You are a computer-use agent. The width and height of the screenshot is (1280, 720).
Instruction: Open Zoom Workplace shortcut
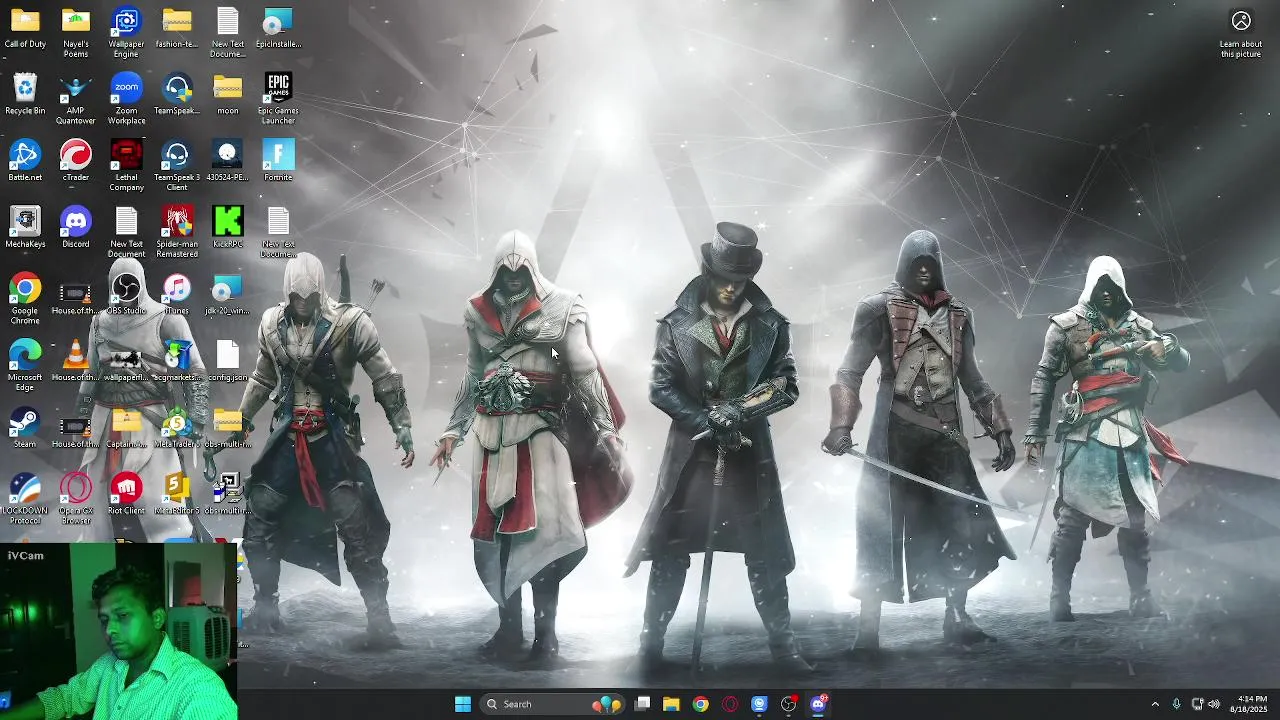coord(126,99)
